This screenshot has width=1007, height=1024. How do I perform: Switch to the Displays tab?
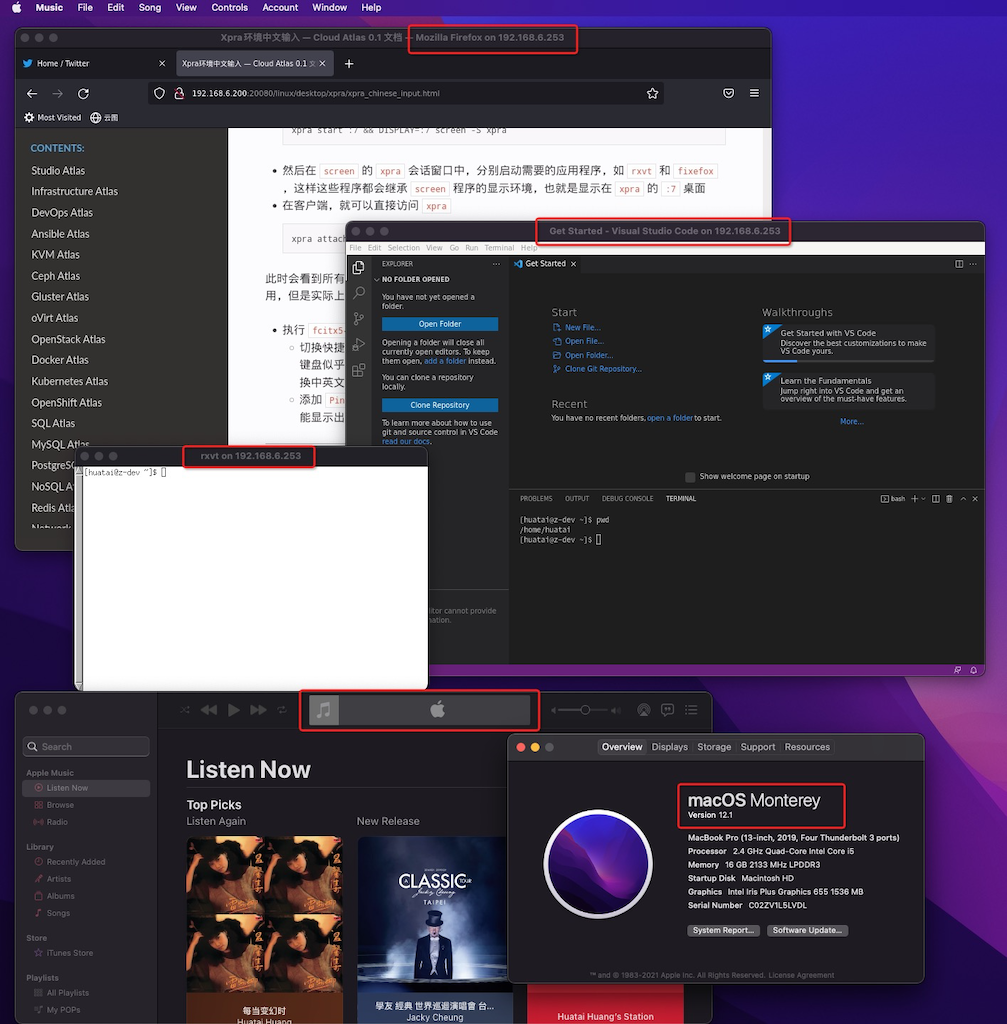tap(669, 747)
